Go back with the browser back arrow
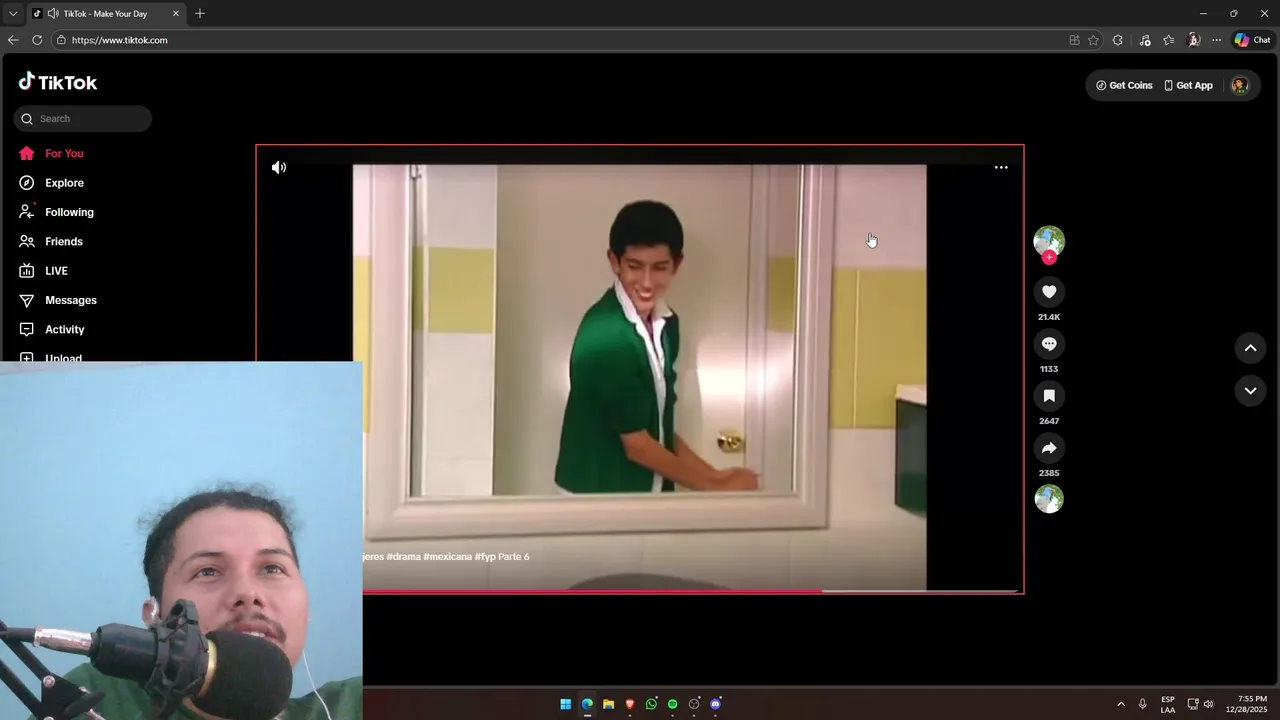This screenshot has height=720, width=1280. pyautogui.click(x=13, y=40)
